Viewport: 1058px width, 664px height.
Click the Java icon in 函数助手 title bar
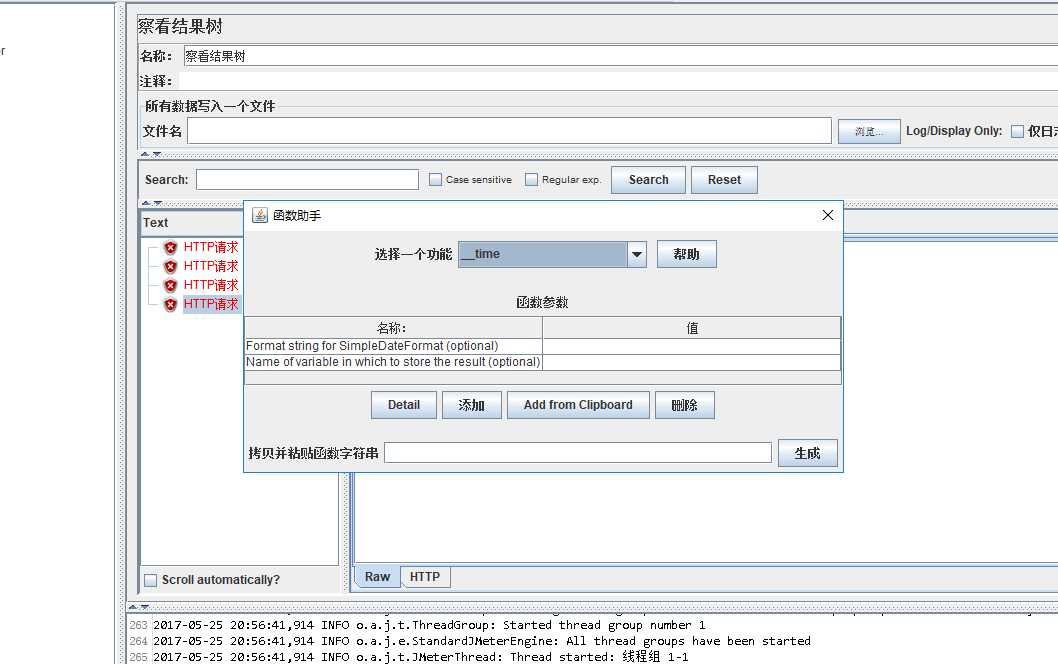click(260, 215)
